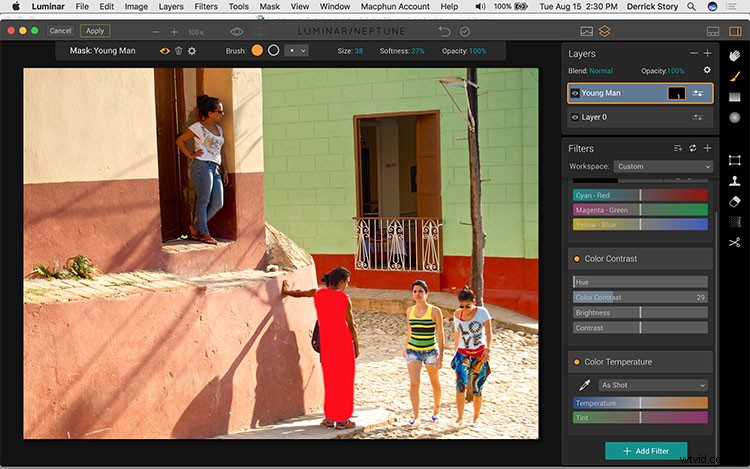
Task: Click the zoom level 100% value
Action: 196,33
